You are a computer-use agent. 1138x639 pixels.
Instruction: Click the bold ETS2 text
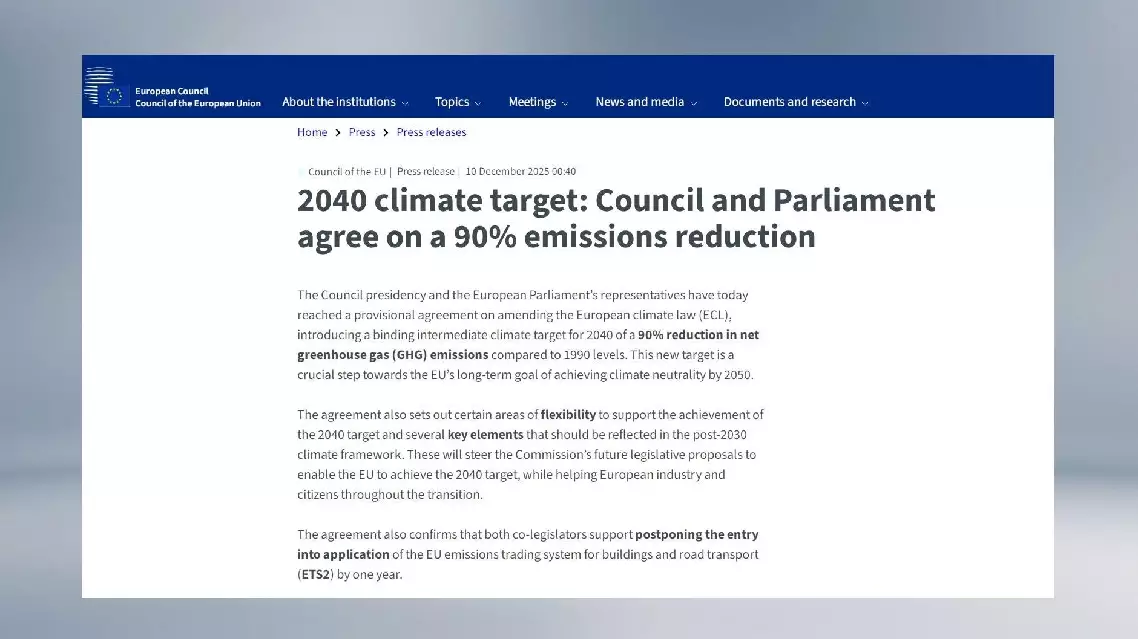click(x=311, y=575)
